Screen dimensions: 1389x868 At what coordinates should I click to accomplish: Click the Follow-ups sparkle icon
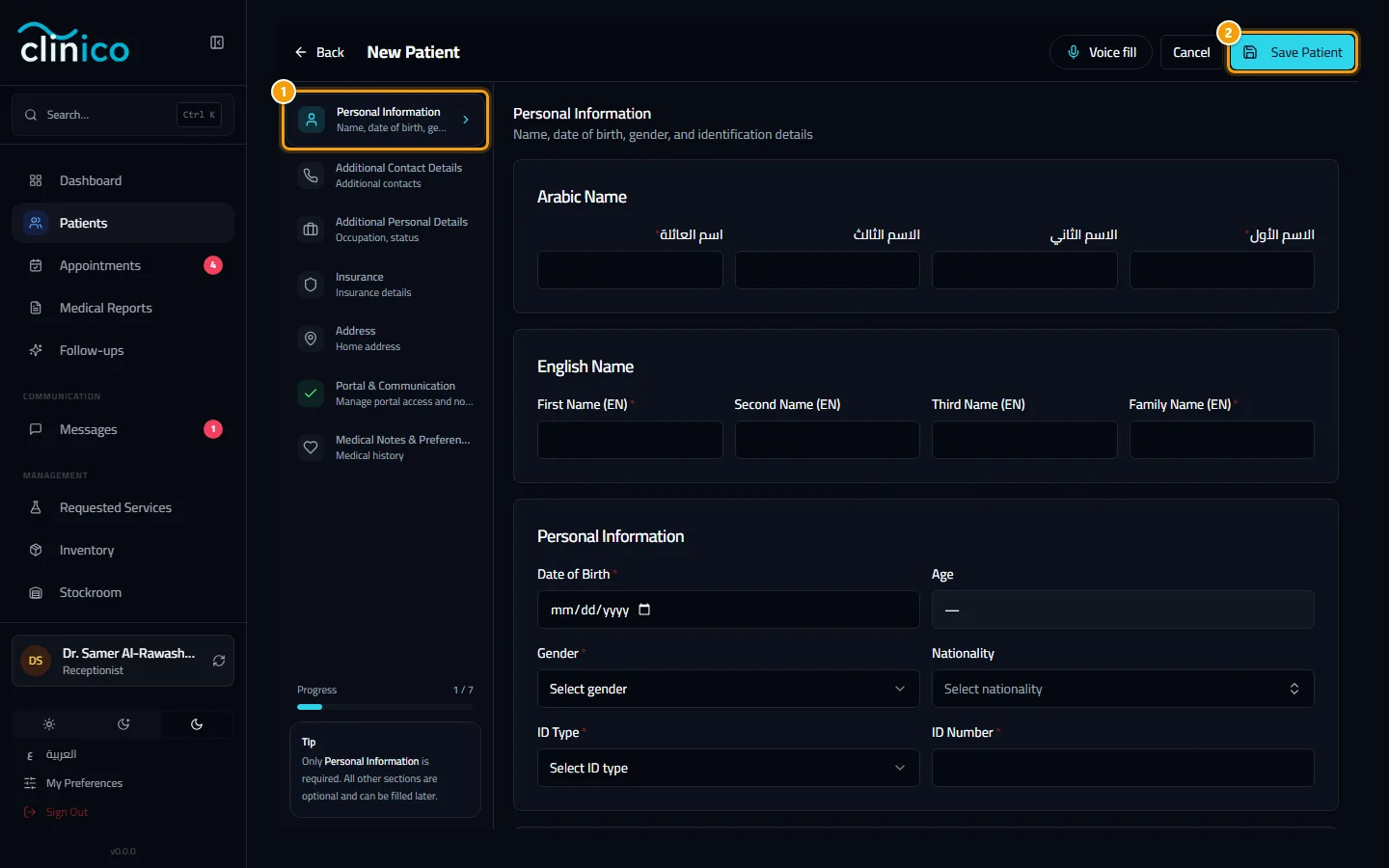[x=36, y=350]
